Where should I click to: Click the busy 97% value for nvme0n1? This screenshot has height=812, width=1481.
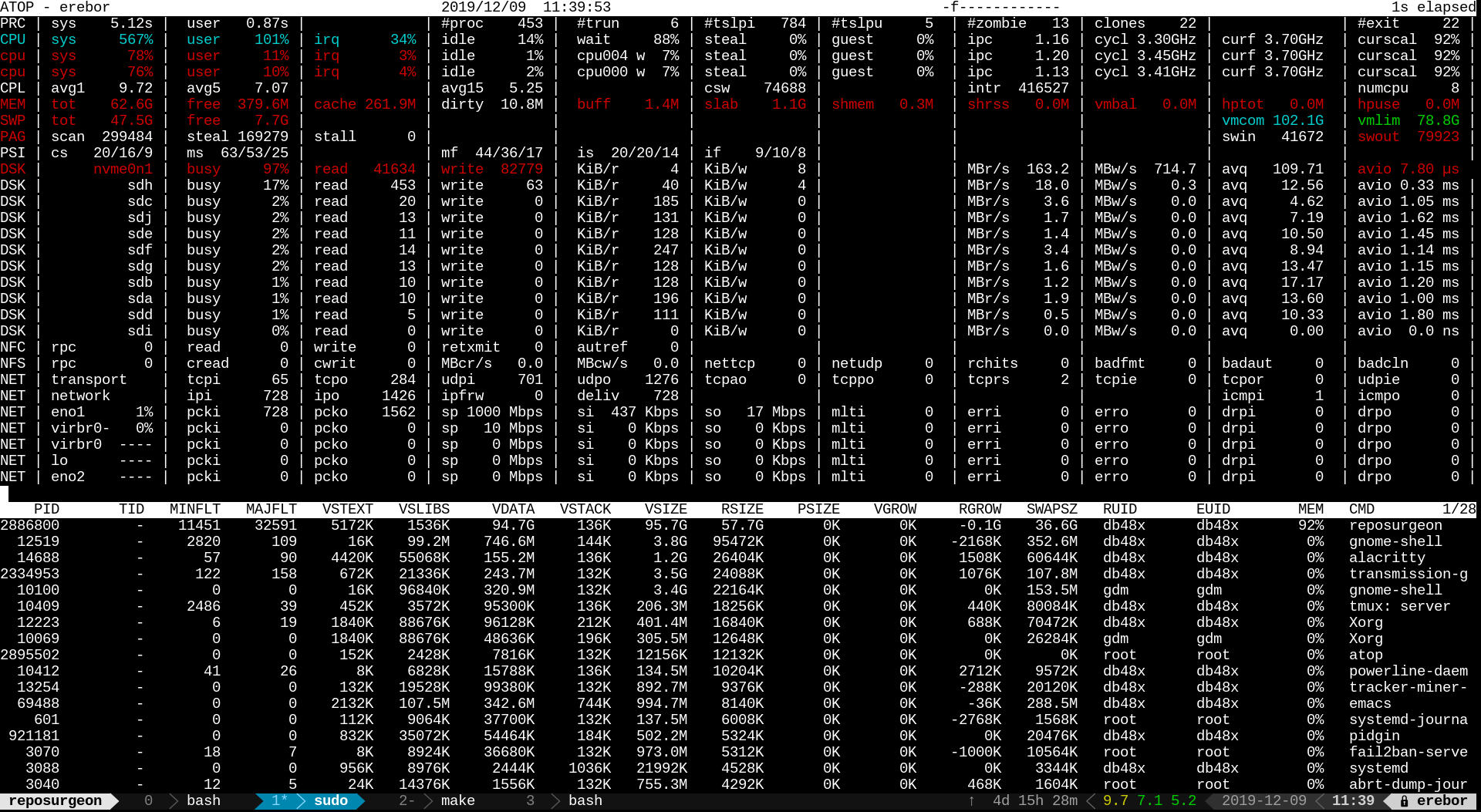point(238,170)
